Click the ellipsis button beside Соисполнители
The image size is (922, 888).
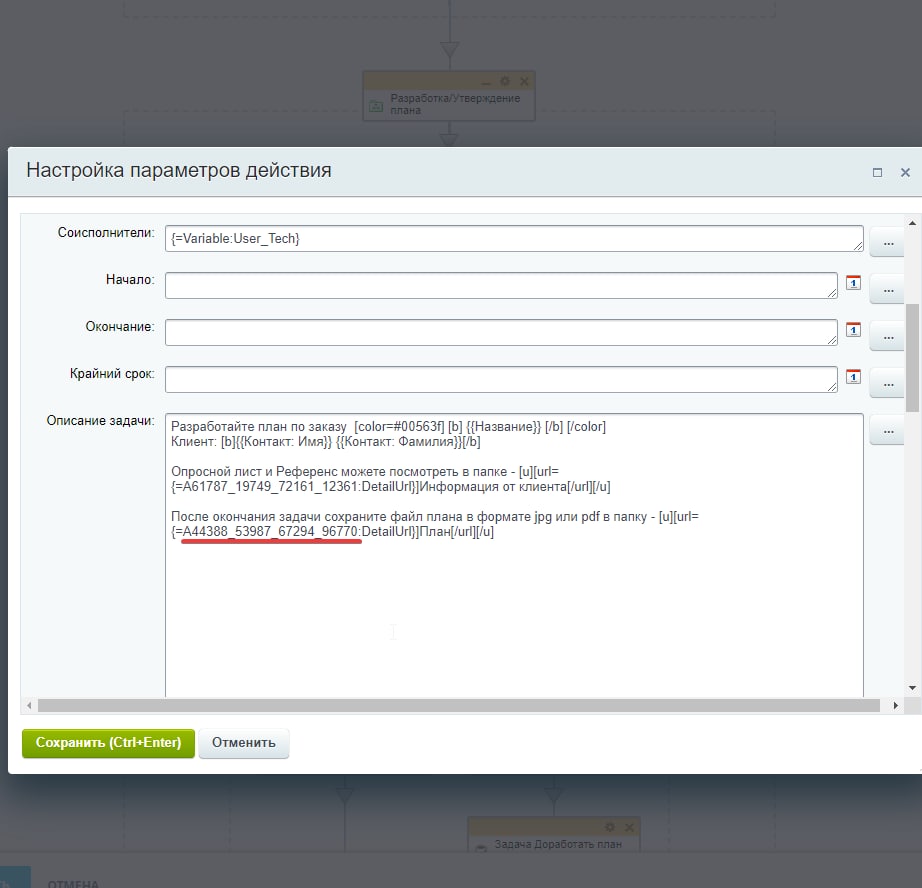click(887, 242)
